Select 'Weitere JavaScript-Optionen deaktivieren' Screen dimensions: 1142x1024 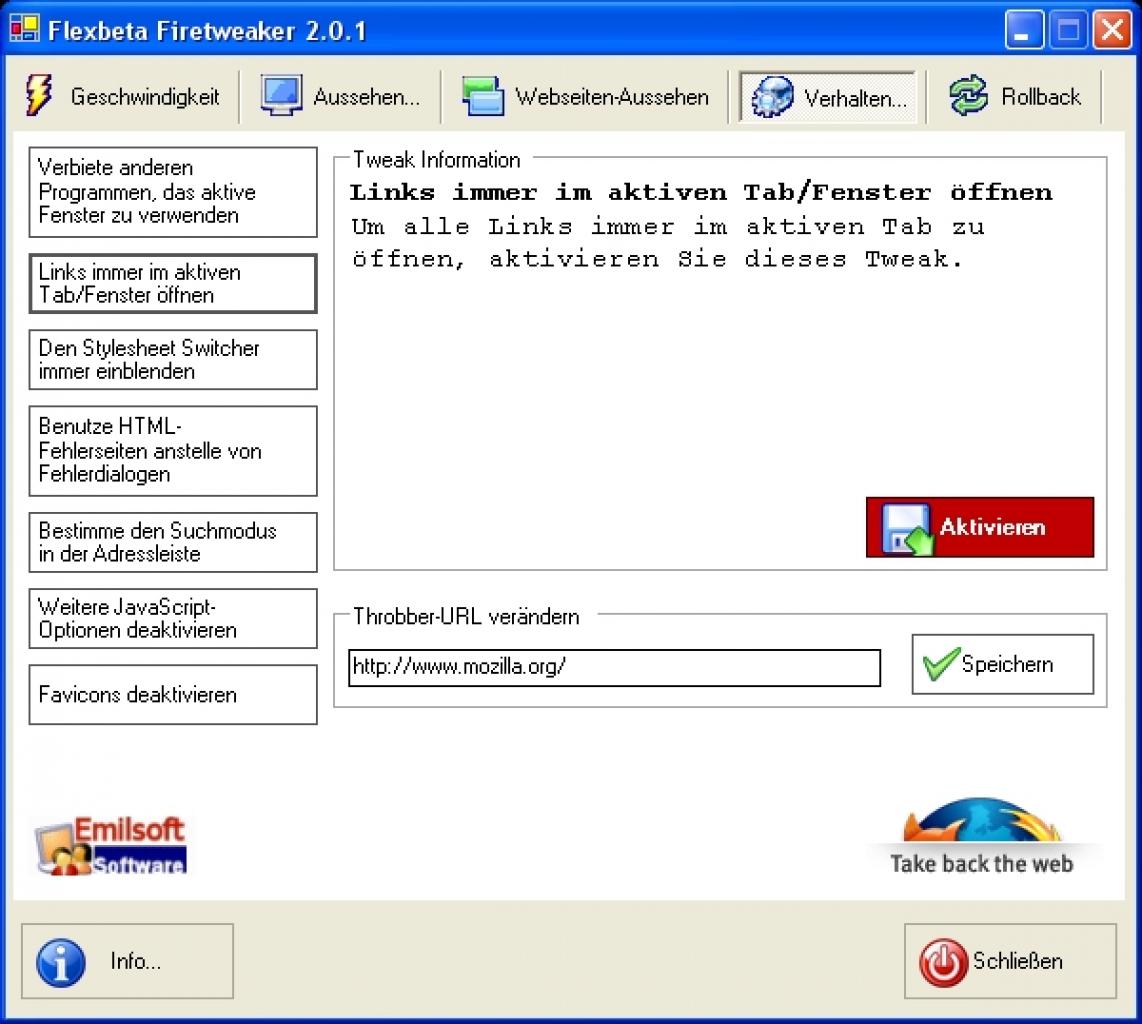(173, 618)
